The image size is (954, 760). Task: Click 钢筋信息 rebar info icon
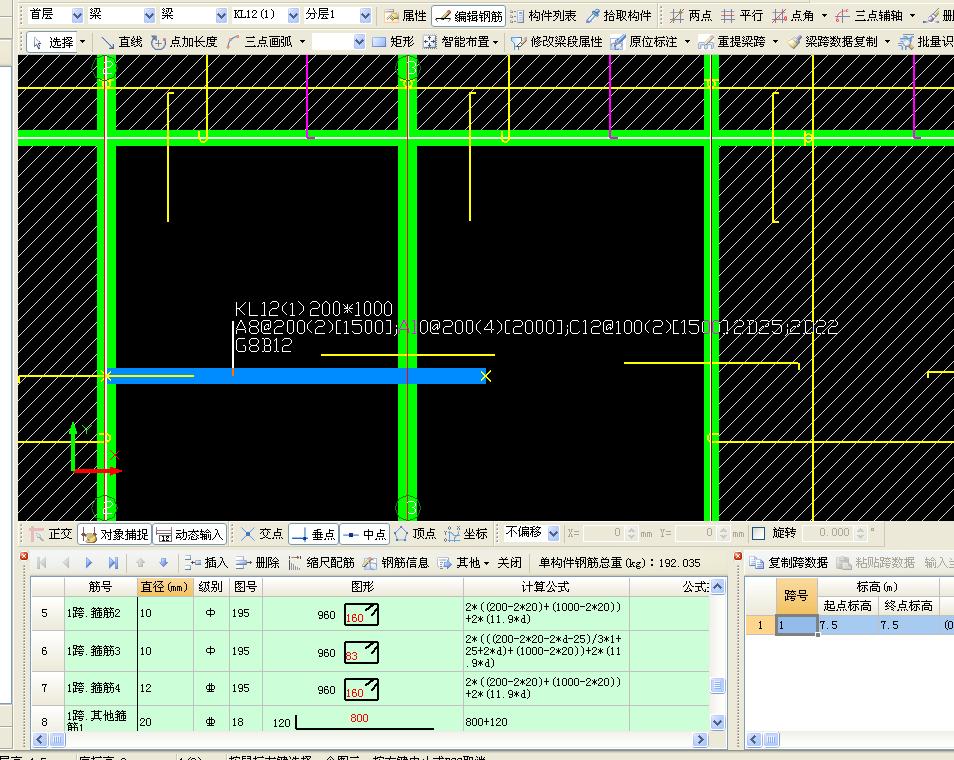(x=396, y=563)
